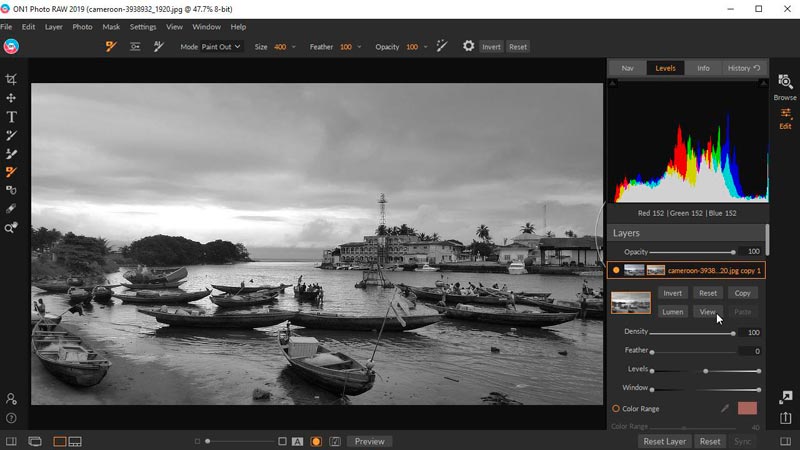Toggle the left panel visibility at bottom-left
800x450 pixels.
tap(11, 441)
